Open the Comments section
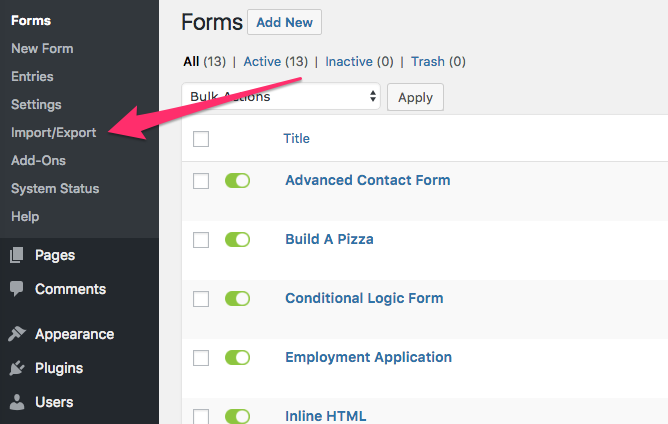This screenshot has width=668, height=424. [70, 289]
